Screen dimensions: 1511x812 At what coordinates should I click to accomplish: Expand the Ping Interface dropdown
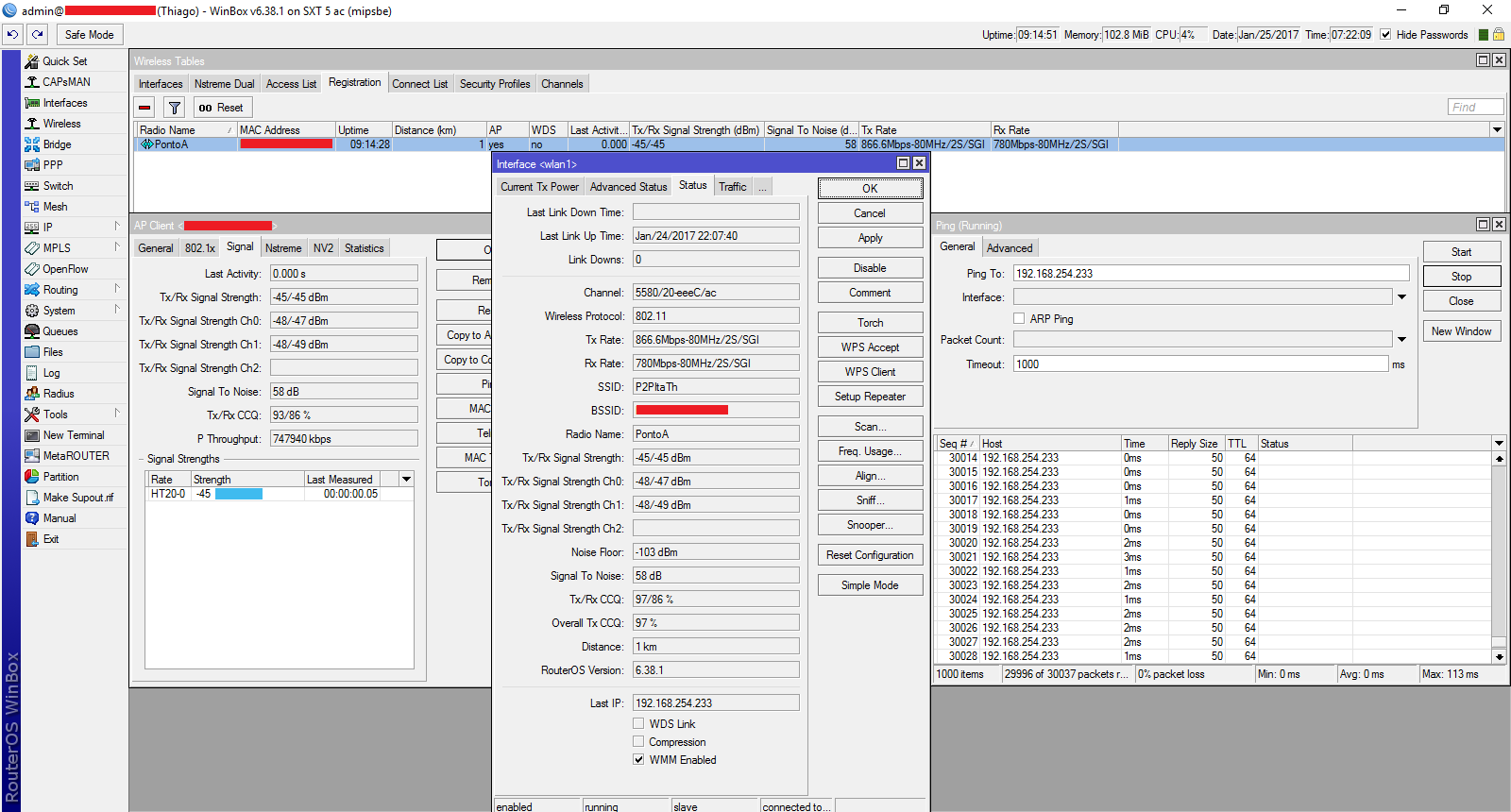[x=1401, y=297]
